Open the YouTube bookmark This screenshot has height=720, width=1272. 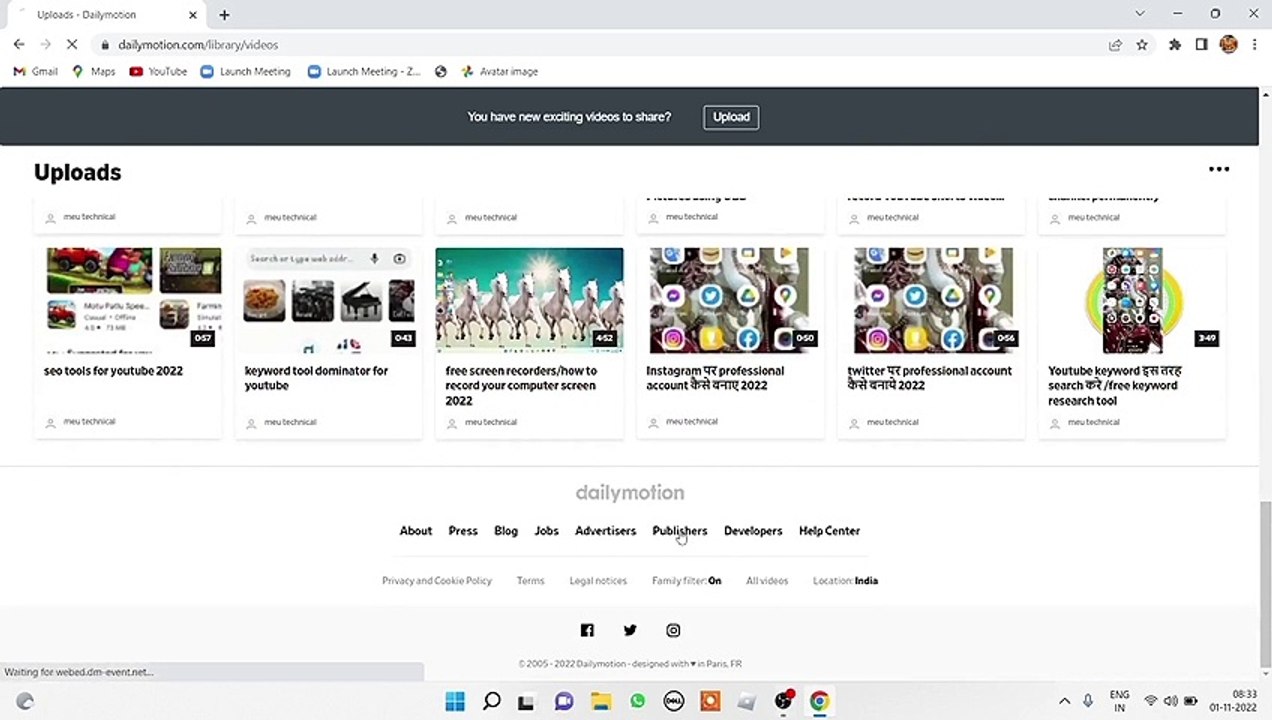point(158,72)
